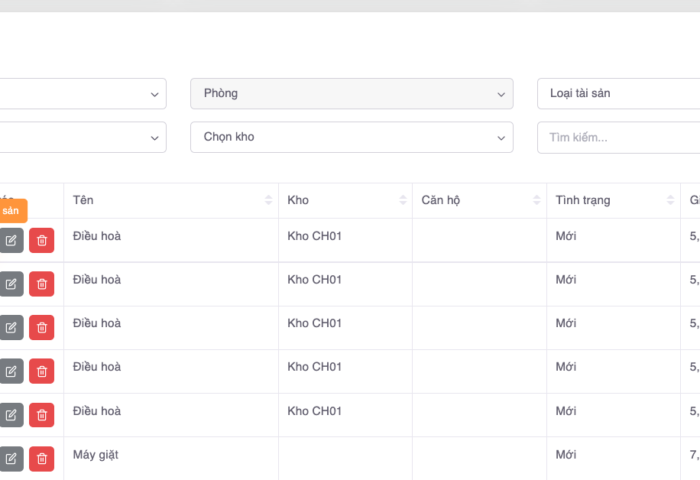Sort by Tình trạng column header
This screenshot has width=700, height=480.
612,200
